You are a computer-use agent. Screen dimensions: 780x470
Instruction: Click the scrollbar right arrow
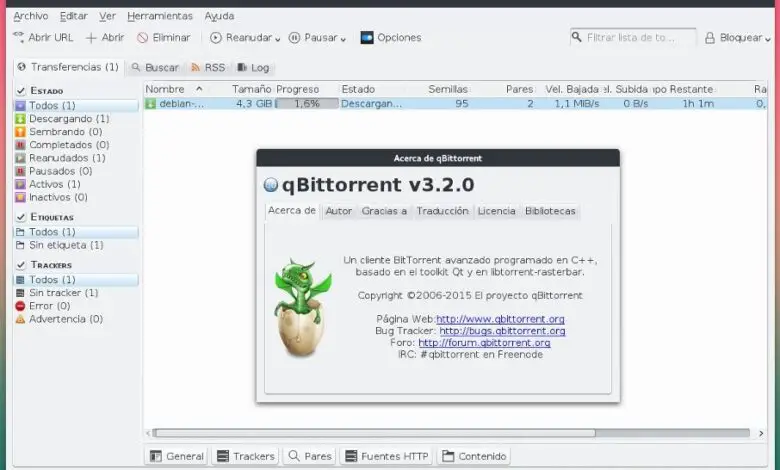click(761, 433)
